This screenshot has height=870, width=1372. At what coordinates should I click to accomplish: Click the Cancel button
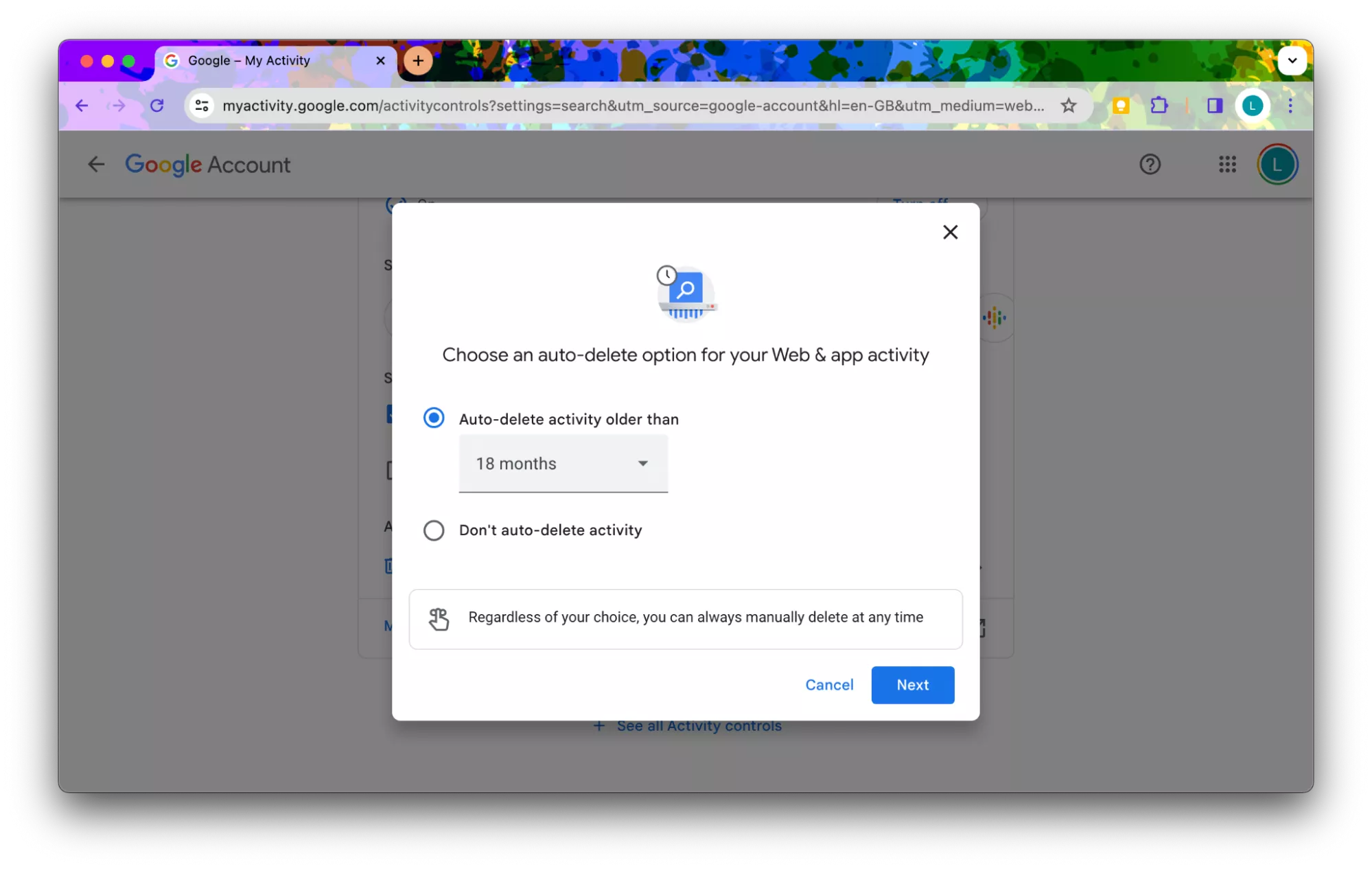pos(829,685)
